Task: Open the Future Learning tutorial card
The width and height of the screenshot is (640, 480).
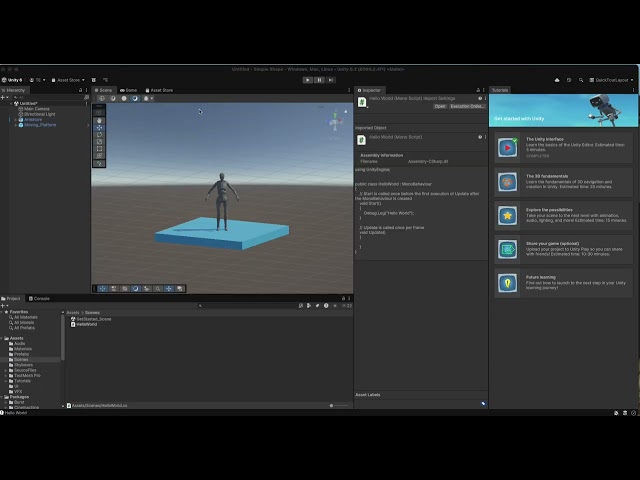Action: tap(564, 282)
